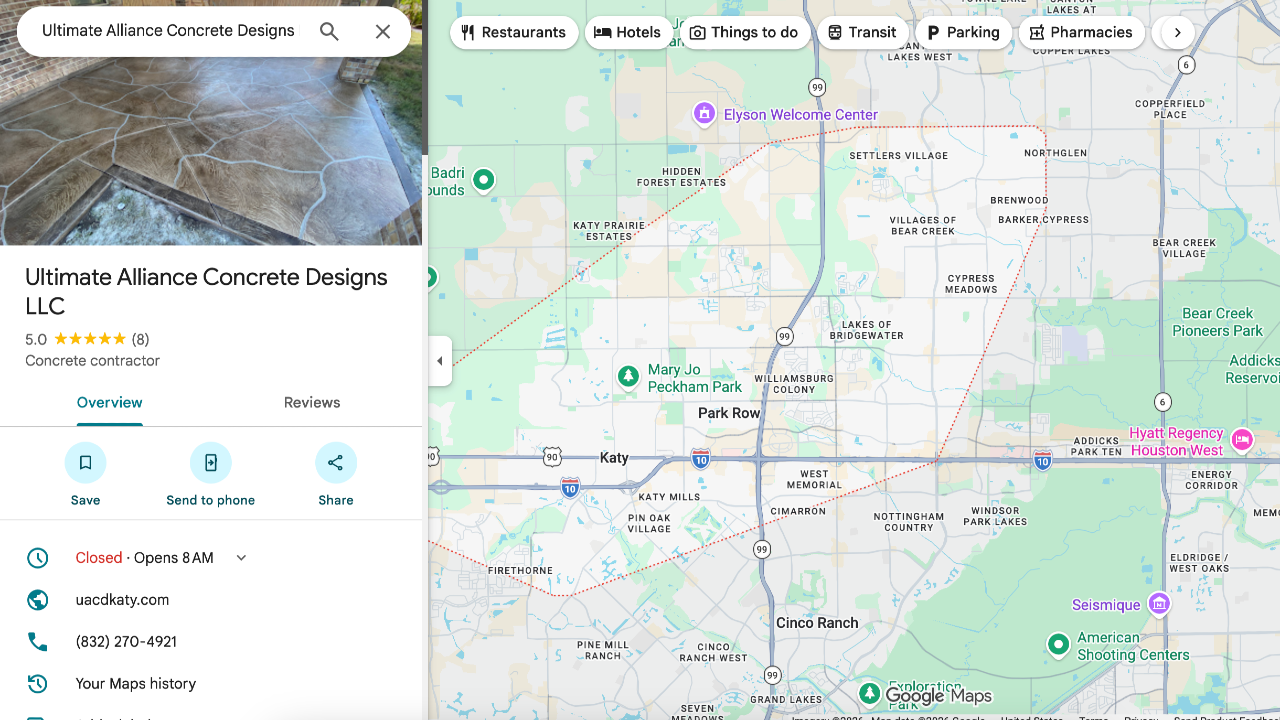Click the Concrete contractor category text
The height and width of the screenshot is (720, 1280).
click(93, 361)
